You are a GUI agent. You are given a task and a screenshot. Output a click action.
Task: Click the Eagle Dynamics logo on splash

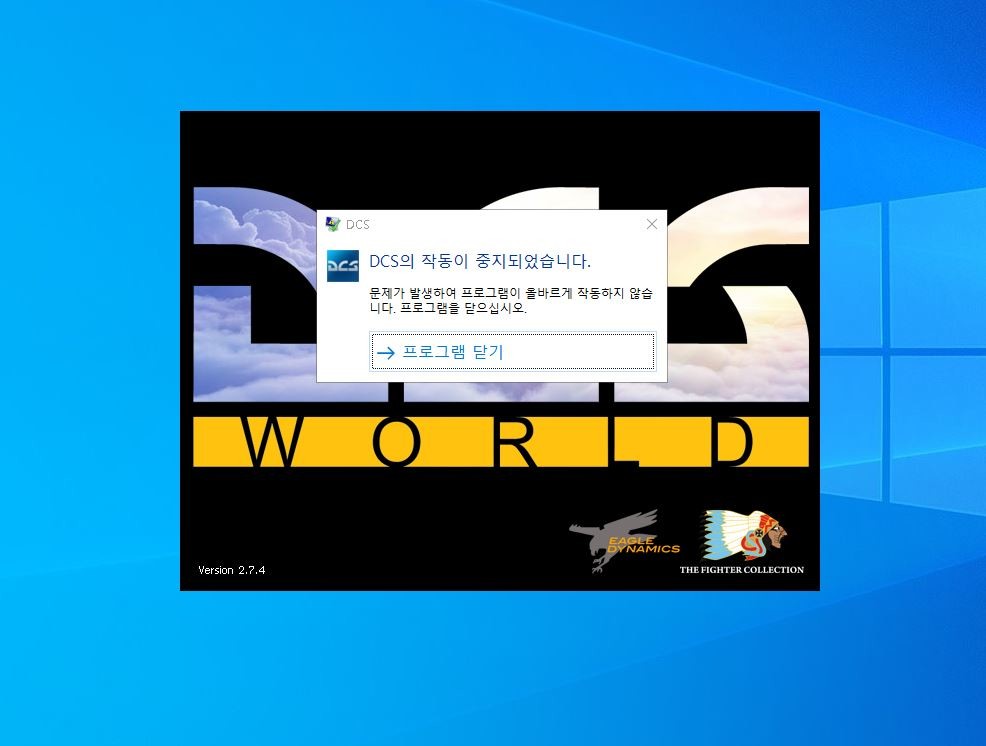(624, 541)
